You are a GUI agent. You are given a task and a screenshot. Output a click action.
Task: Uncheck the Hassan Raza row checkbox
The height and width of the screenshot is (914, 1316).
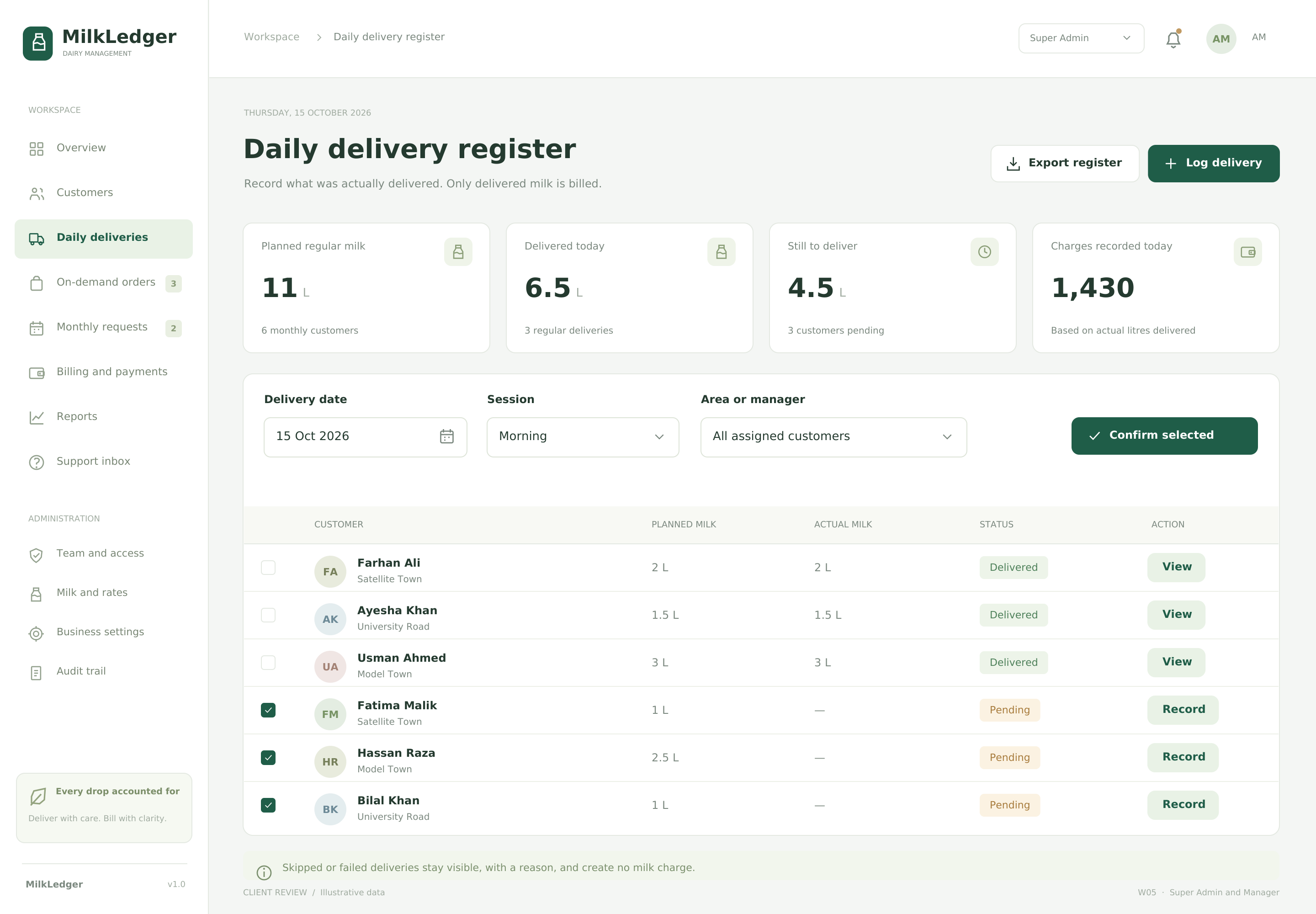(x=268, y=758)
